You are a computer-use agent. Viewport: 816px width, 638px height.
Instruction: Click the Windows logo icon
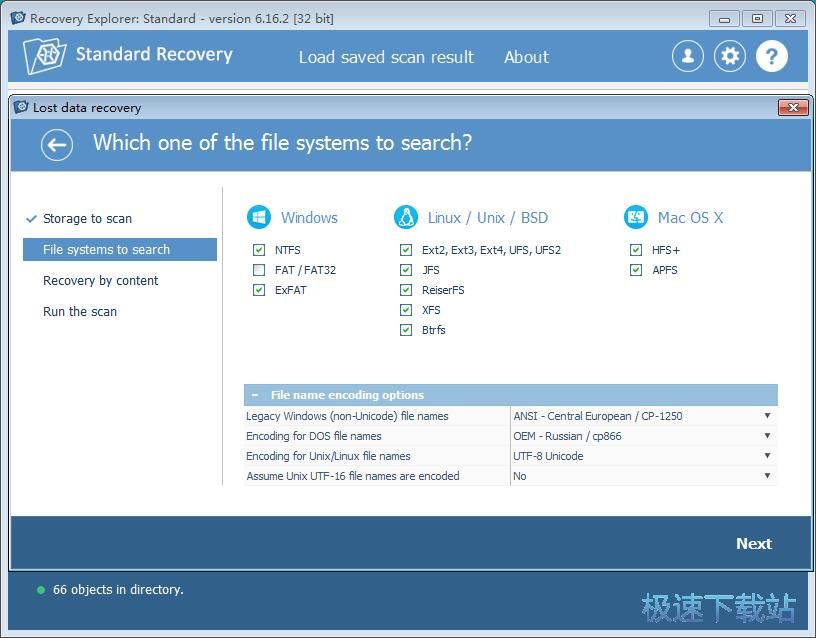coord(259,218)
